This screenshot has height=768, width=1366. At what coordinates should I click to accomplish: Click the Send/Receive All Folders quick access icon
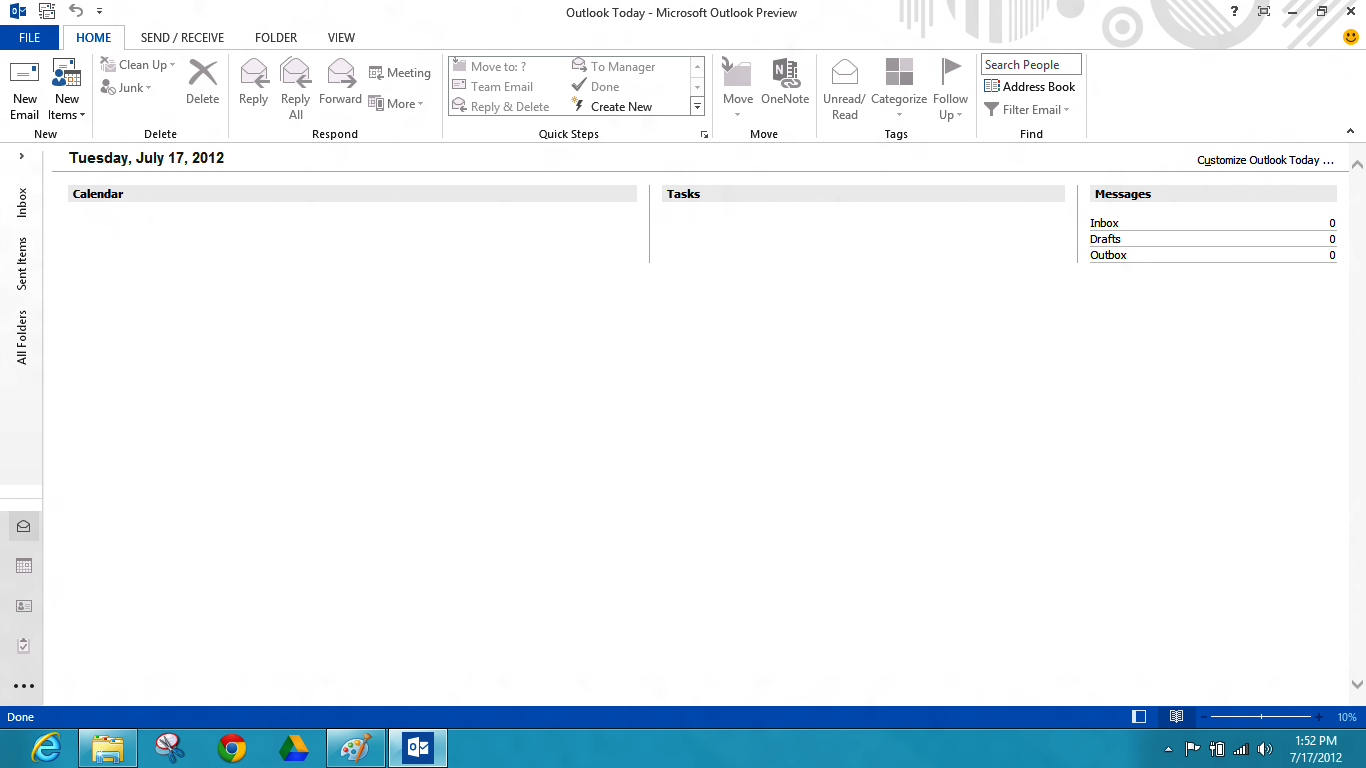[x=47, y=12]
